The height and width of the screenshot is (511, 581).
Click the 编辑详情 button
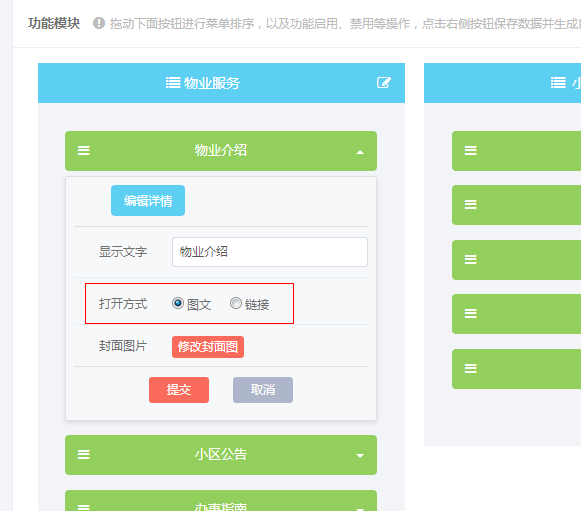point(148,200)
